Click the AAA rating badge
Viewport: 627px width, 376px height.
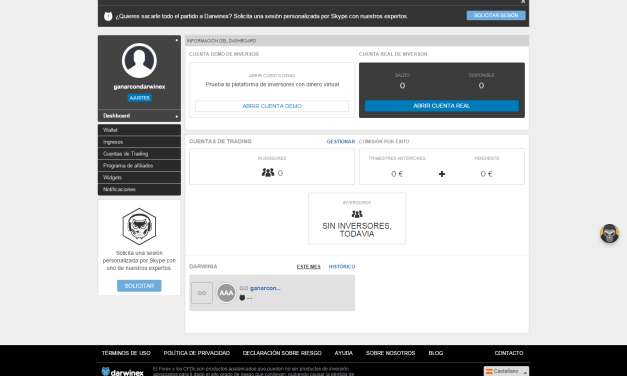(x=226, y=293)
